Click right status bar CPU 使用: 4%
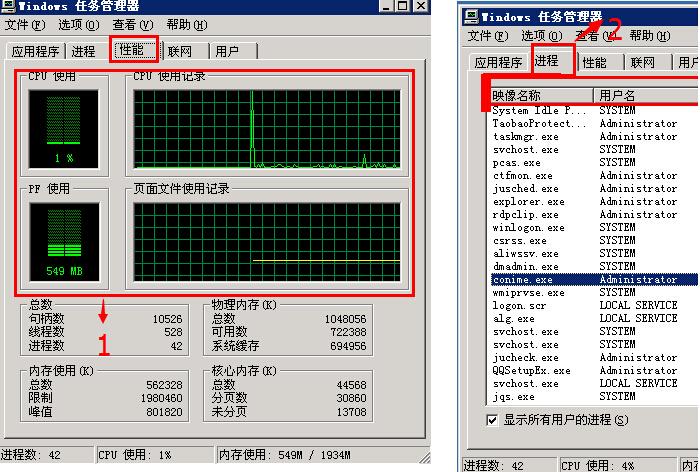The width and height of the screenshot is (700, 472). coord(617,465)
